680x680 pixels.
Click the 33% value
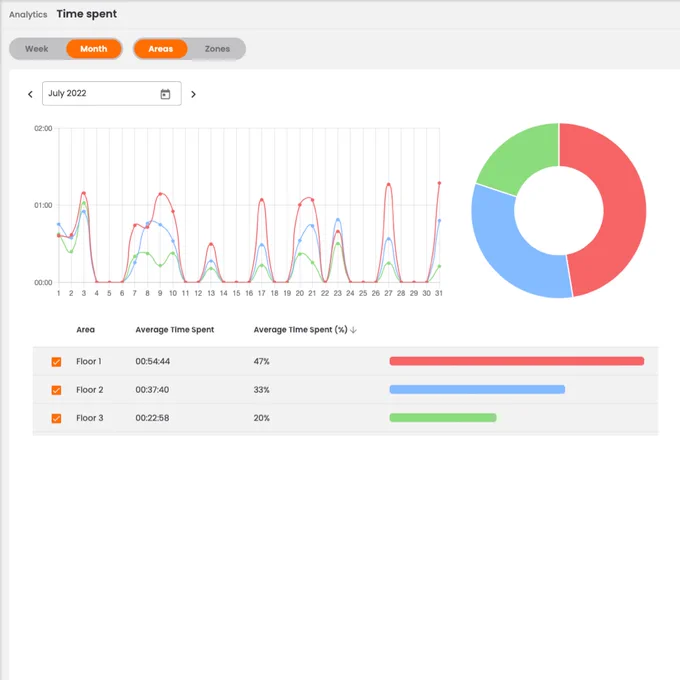(x=262, y=389)
